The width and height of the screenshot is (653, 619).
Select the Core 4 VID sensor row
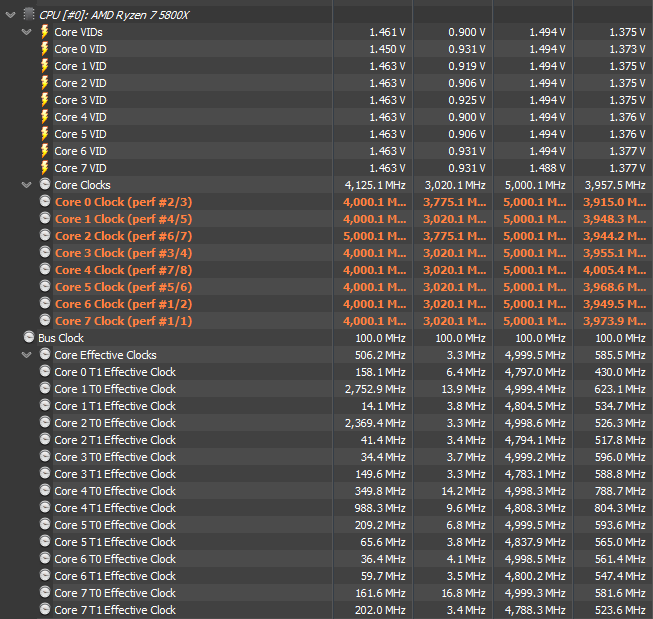[x=326, y=117]
